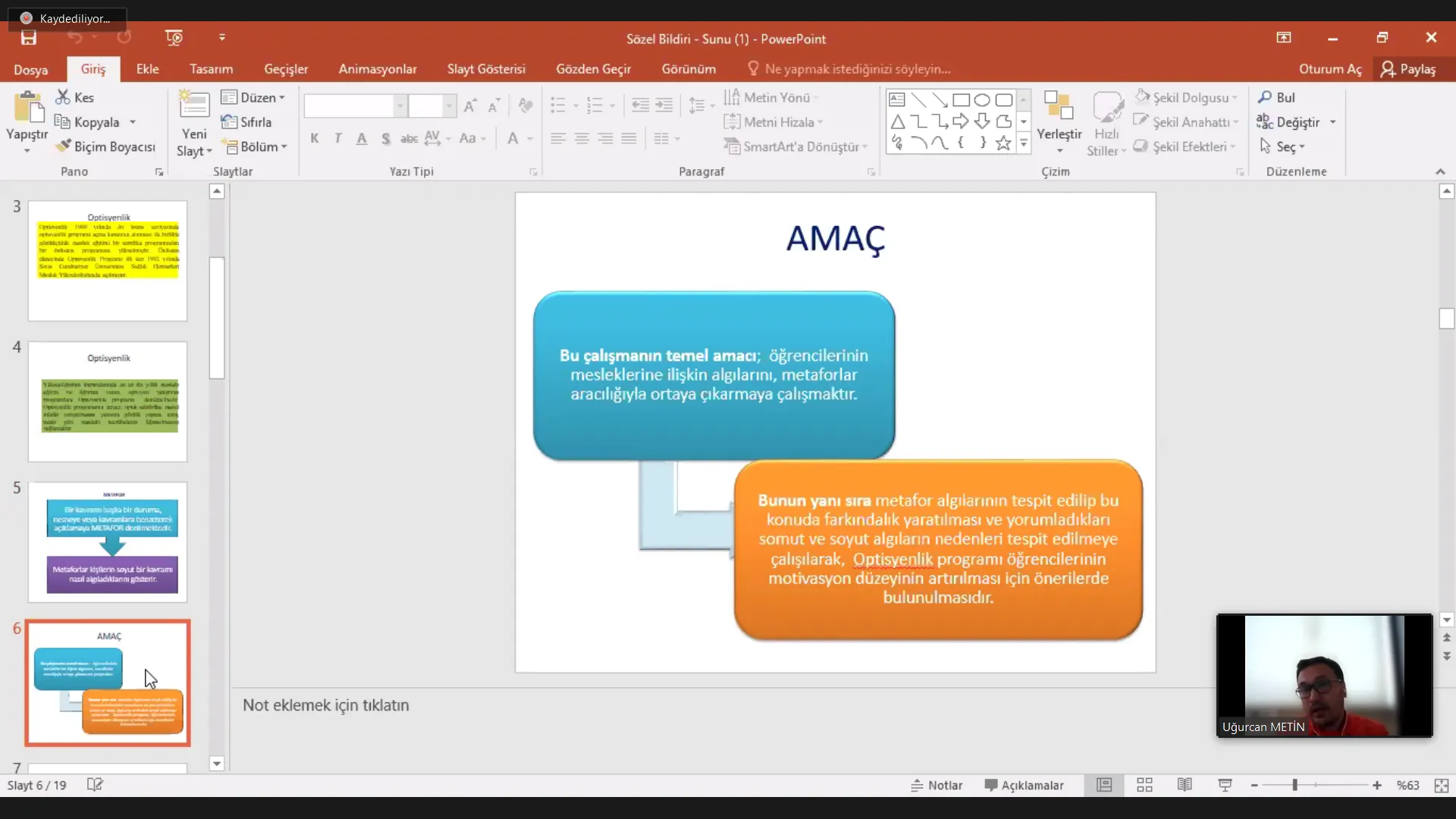Open reading view from status bar

tap(1185, 785)
